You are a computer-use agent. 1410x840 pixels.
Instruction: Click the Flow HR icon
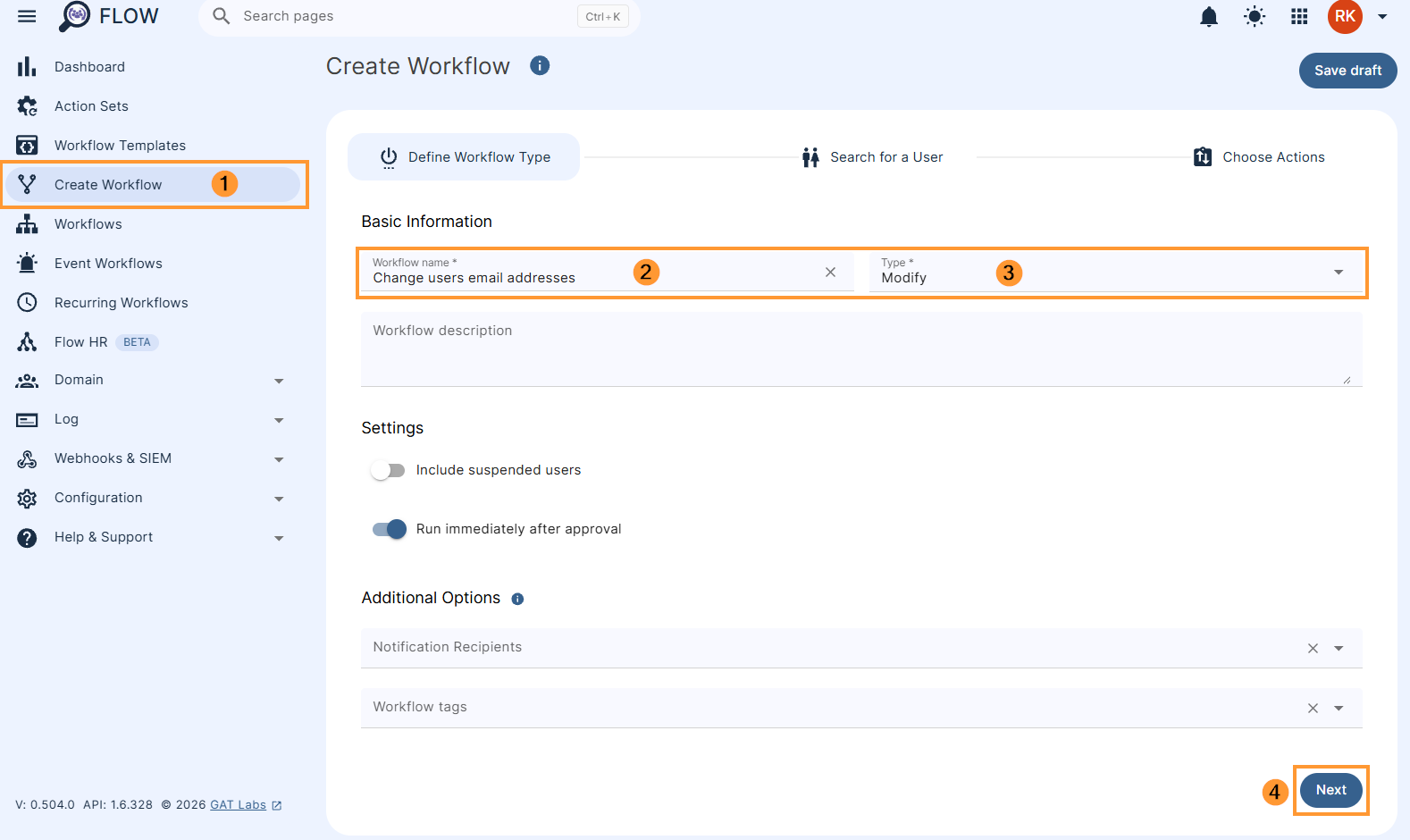pos(27,342)
